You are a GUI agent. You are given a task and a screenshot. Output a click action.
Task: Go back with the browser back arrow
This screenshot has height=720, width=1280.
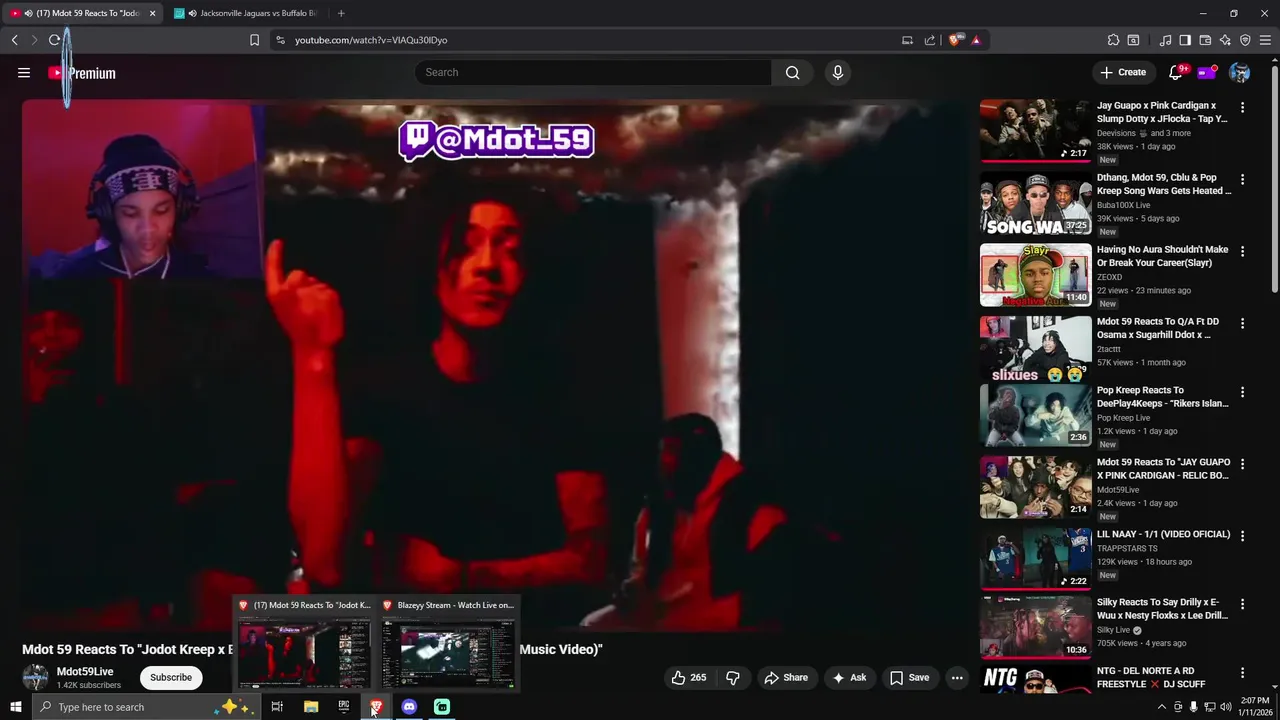coord(14,40)
